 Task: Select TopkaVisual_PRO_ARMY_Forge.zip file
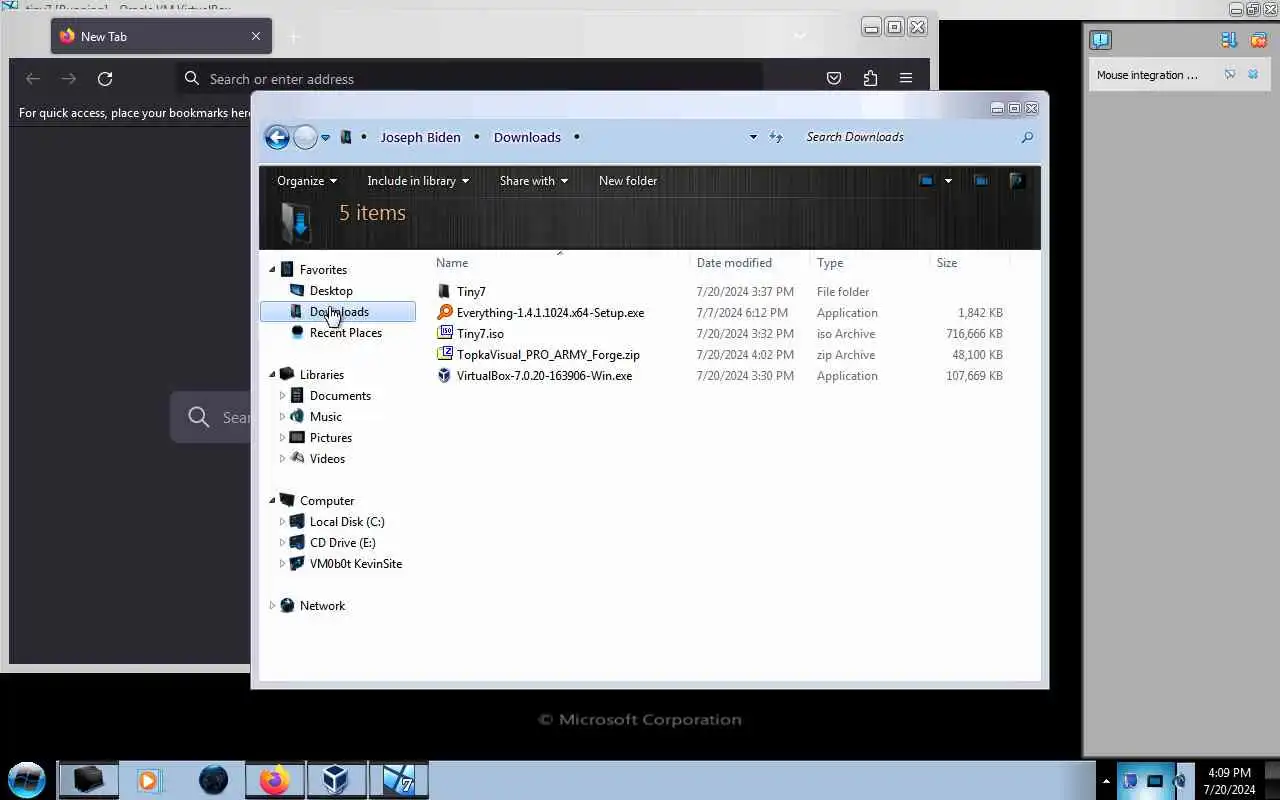tap(548, 355)
